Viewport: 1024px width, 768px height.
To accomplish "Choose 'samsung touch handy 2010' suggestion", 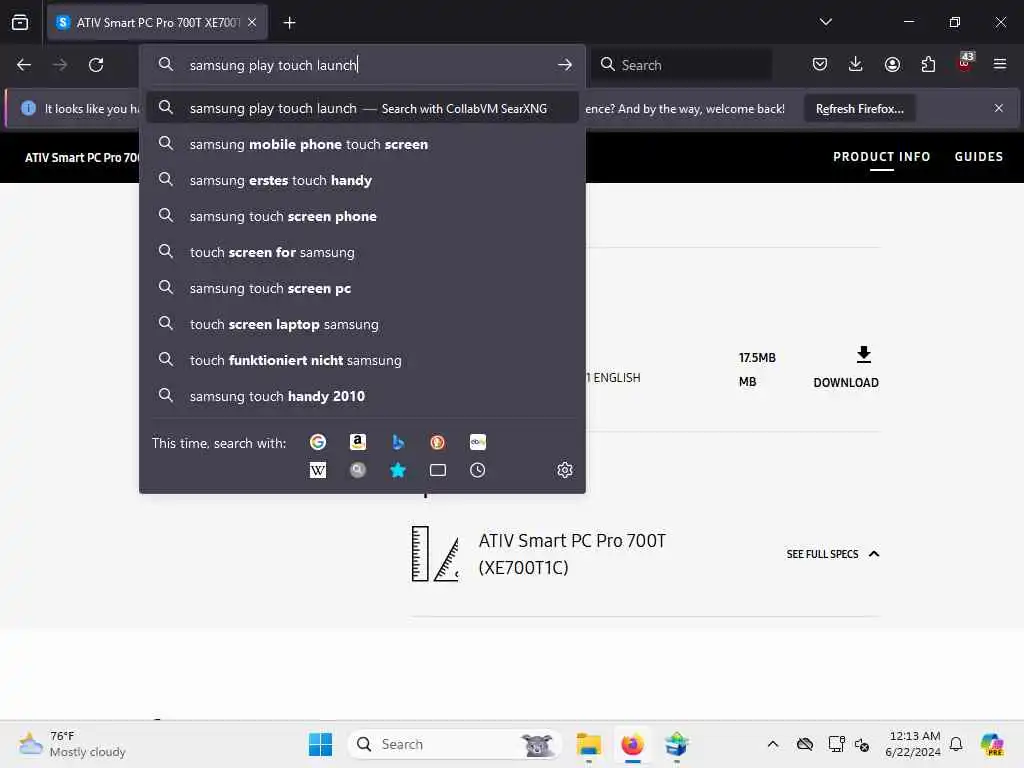I will tap(362, 396).
